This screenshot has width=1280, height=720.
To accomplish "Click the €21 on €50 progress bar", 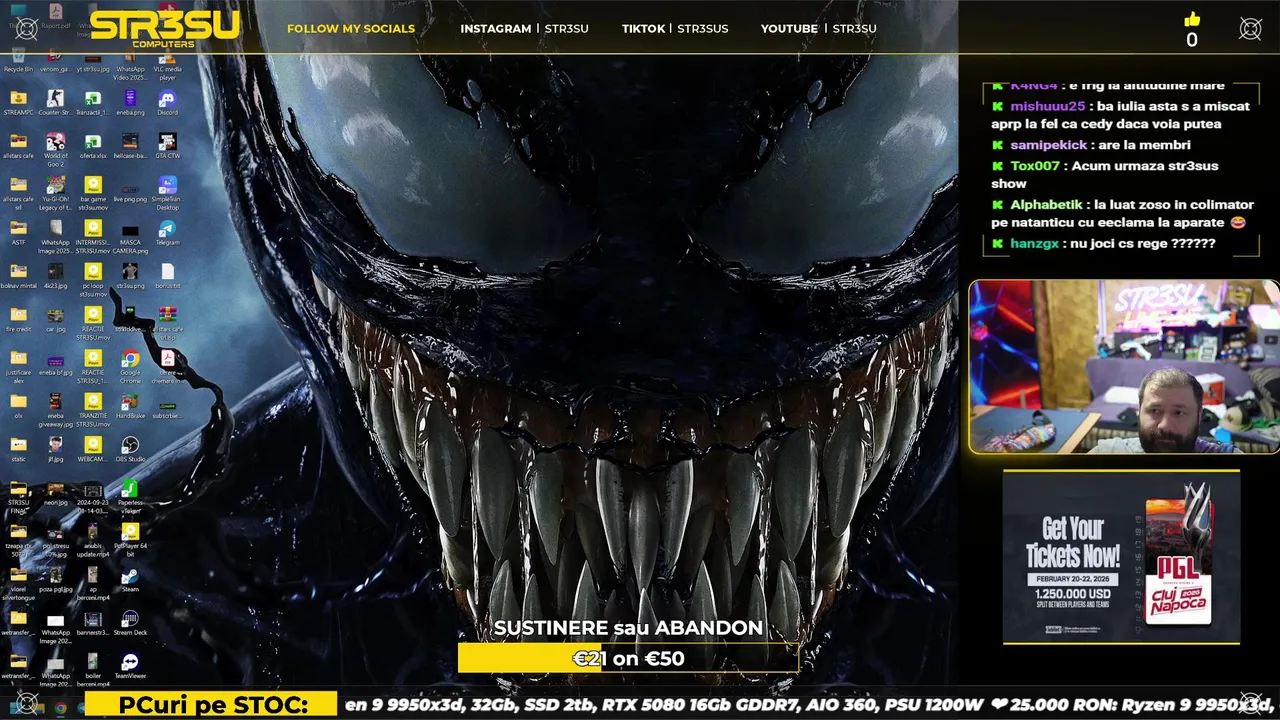I will [628, 658].
